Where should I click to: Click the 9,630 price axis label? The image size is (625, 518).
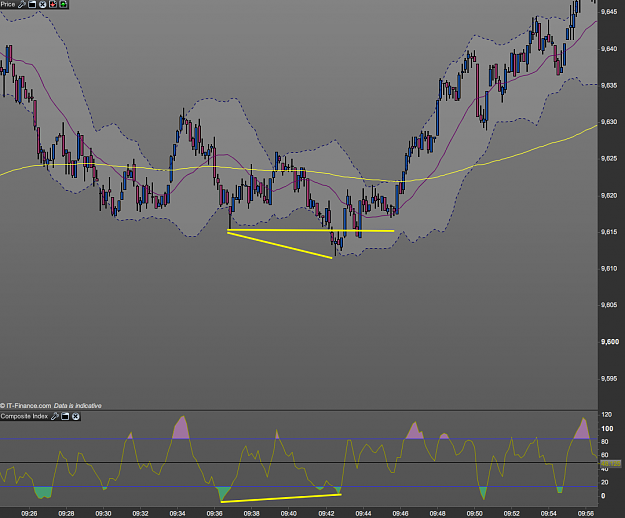(609, 122)
